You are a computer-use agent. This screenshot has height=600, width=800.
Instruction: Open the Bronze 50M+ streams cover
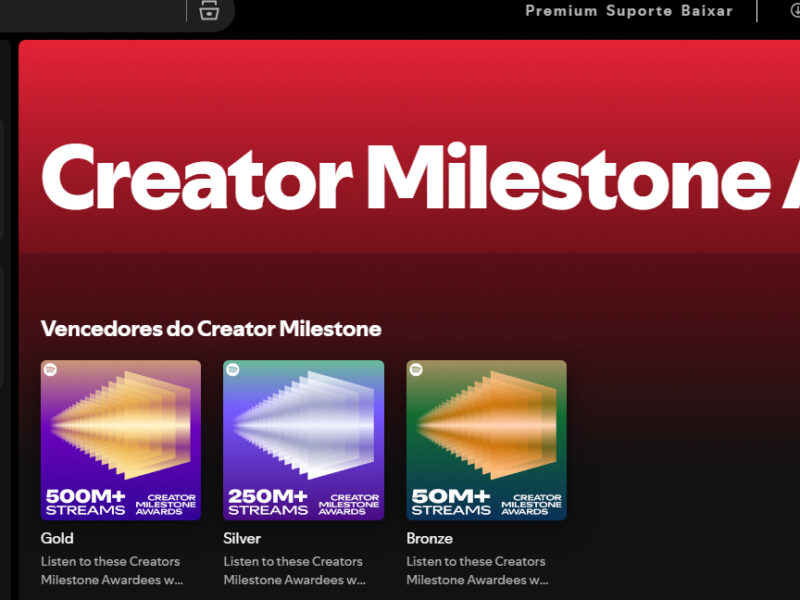tap(487, 440)
